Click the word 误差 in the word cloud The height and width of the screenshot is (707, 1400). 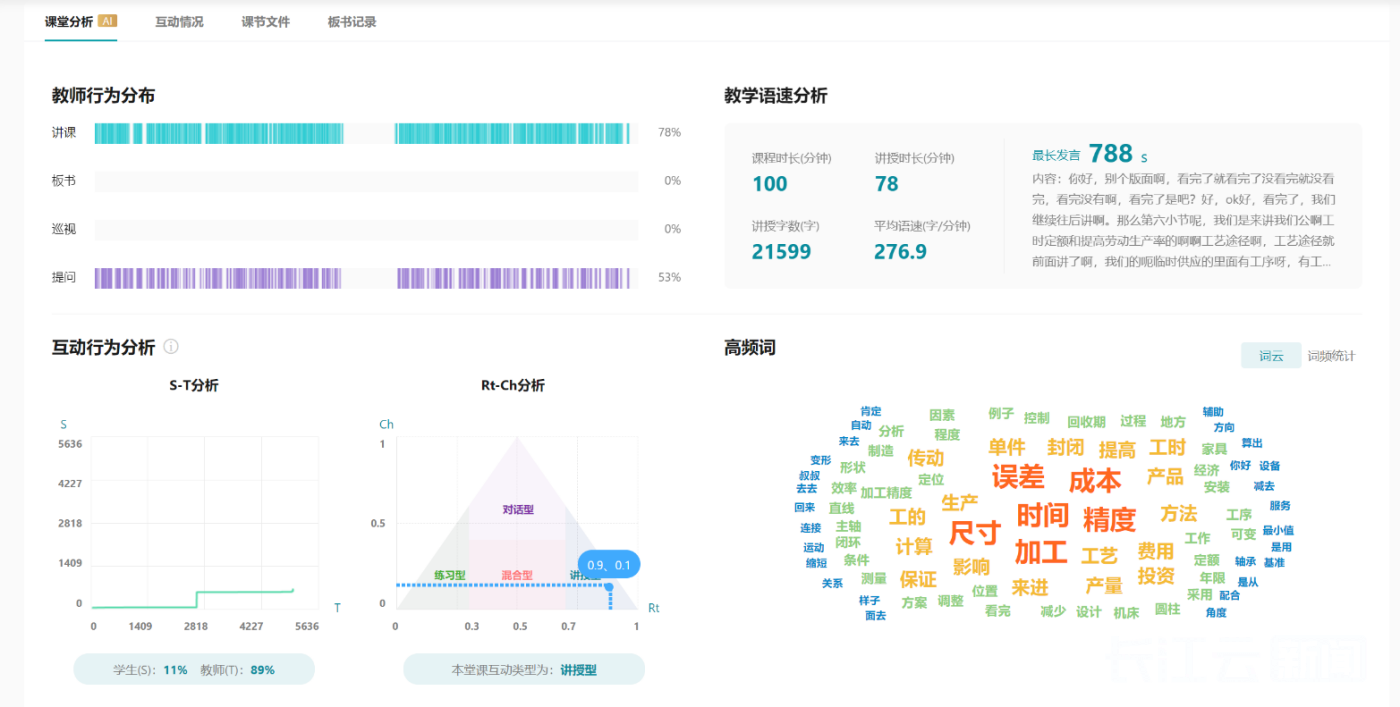(x=1017, y=477)
